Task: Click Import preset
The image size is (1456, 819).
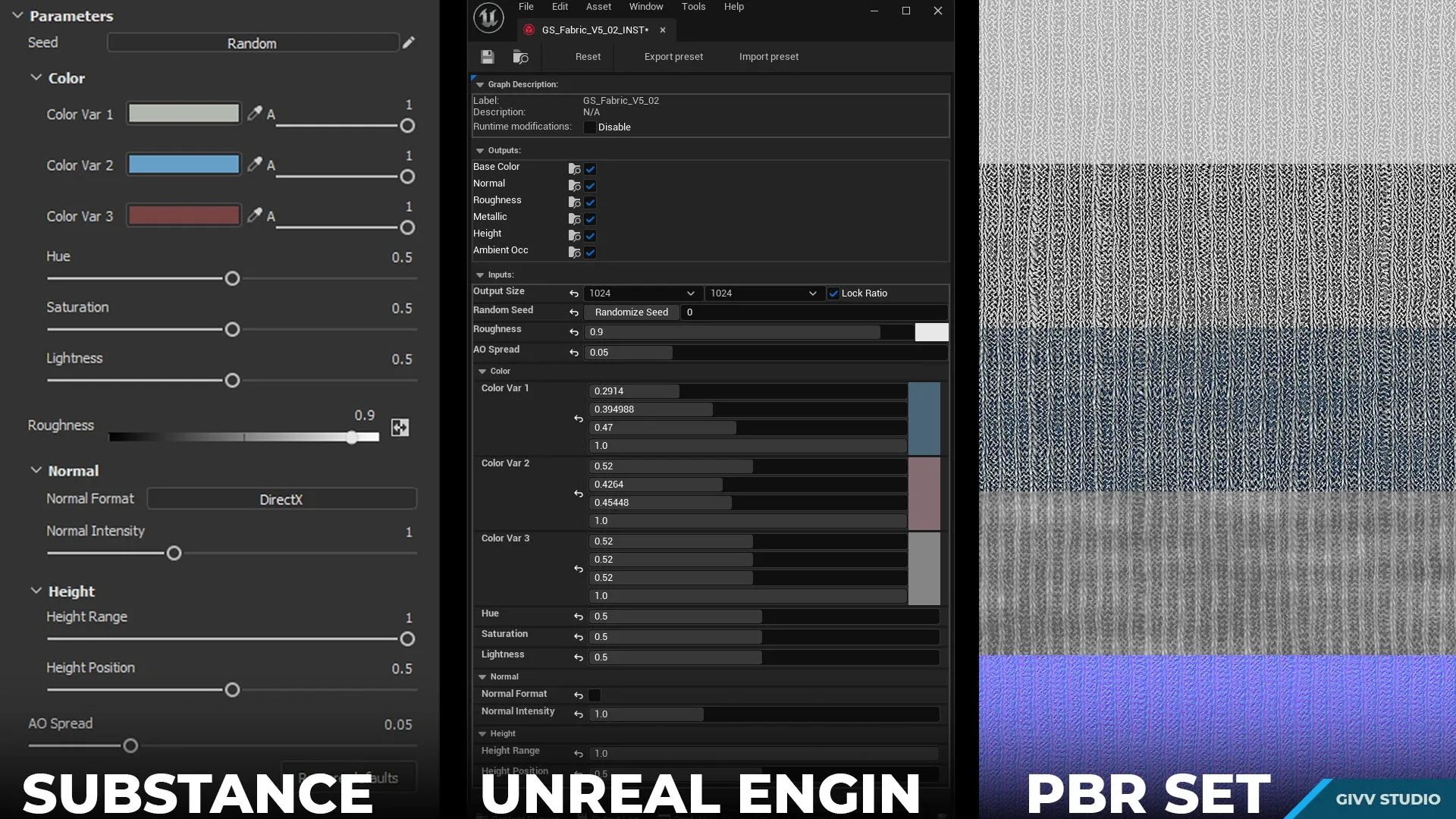Action: [769, 57]
